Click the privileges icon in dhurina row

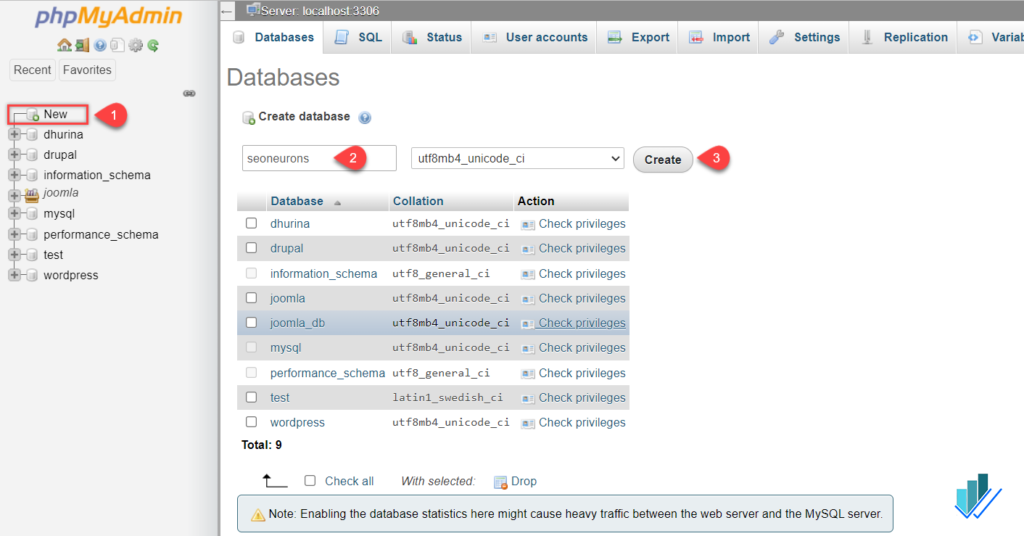pyautogui.click(x=528, y=225)
